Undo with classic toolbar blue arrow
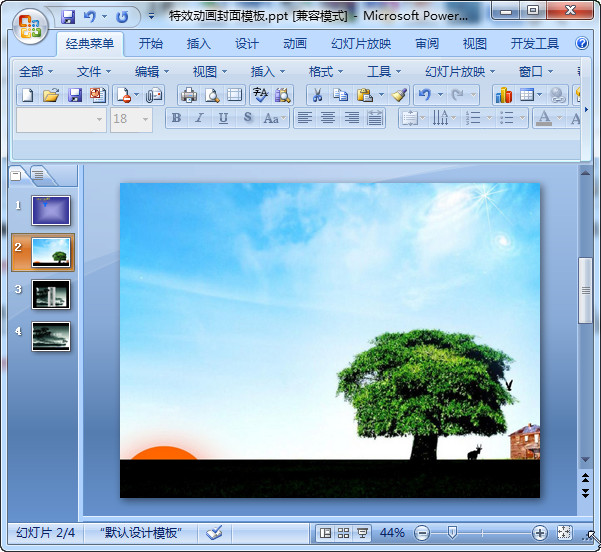601x552 pixels. point(425,94)
